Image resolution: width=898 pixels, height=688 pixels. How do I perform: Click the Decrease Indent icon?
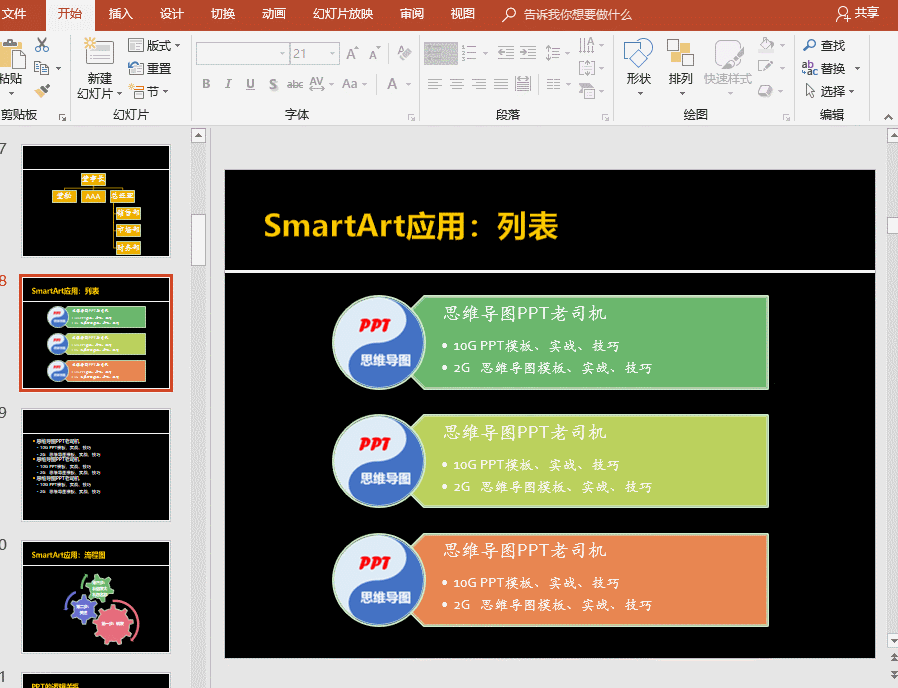point(506,53)
